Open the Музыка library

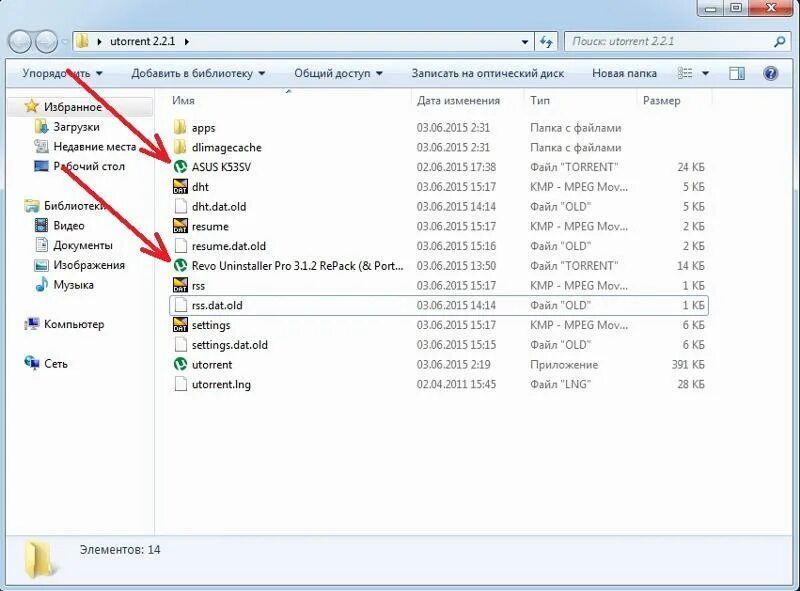(73, 285)
